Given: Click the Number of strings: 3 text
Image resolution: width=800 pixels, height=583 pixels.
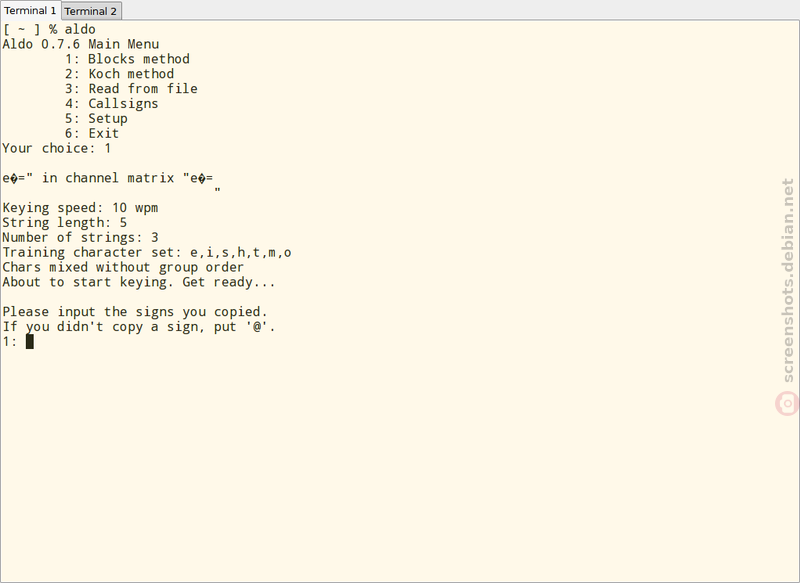Looking at the screenshot, I should tap(80, 238).
